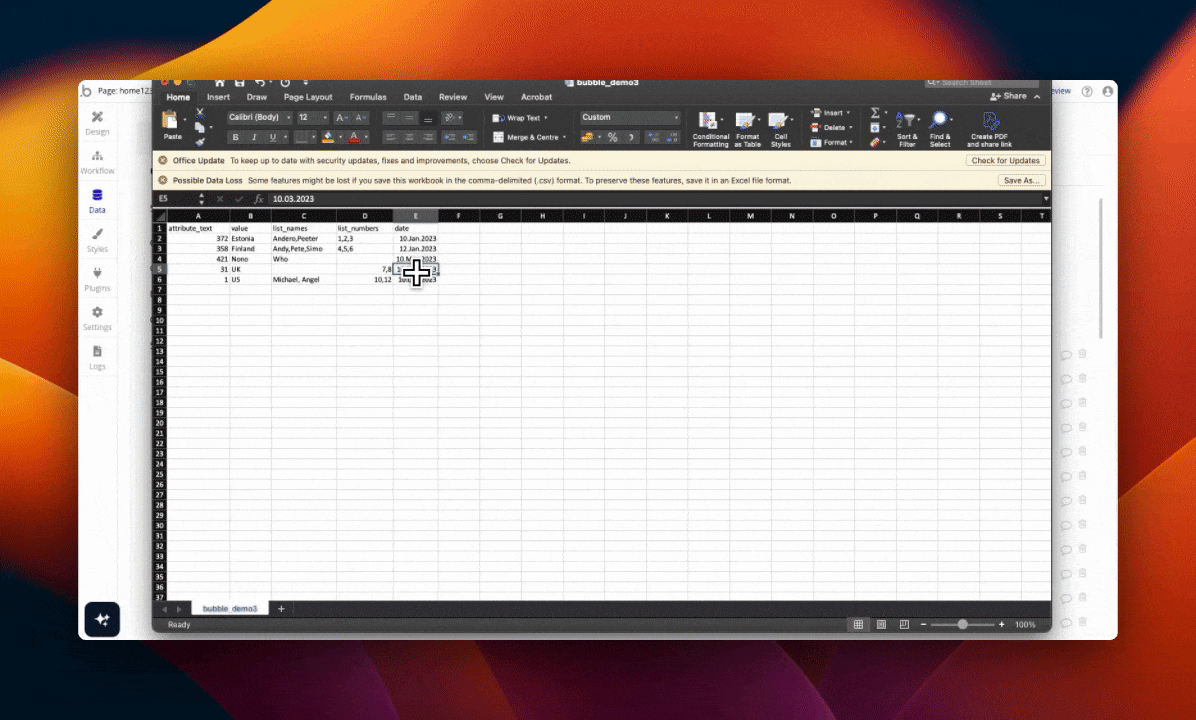Click the Check for Updates button
Image resolution: width=1196 pixels, height=720 pixels.
click(x=1005, y=160)
